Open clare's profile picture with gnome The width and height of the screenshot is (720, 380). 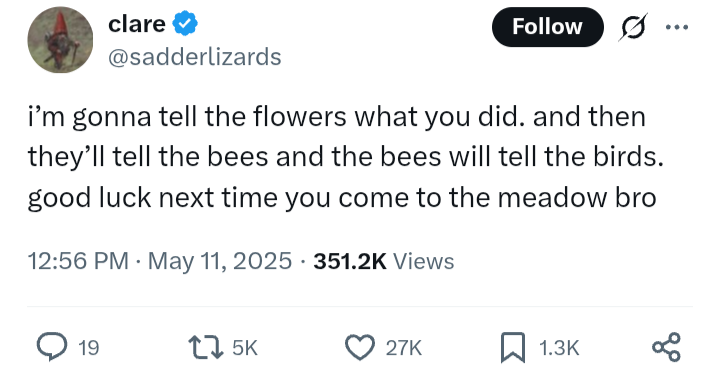click(60, 39)
